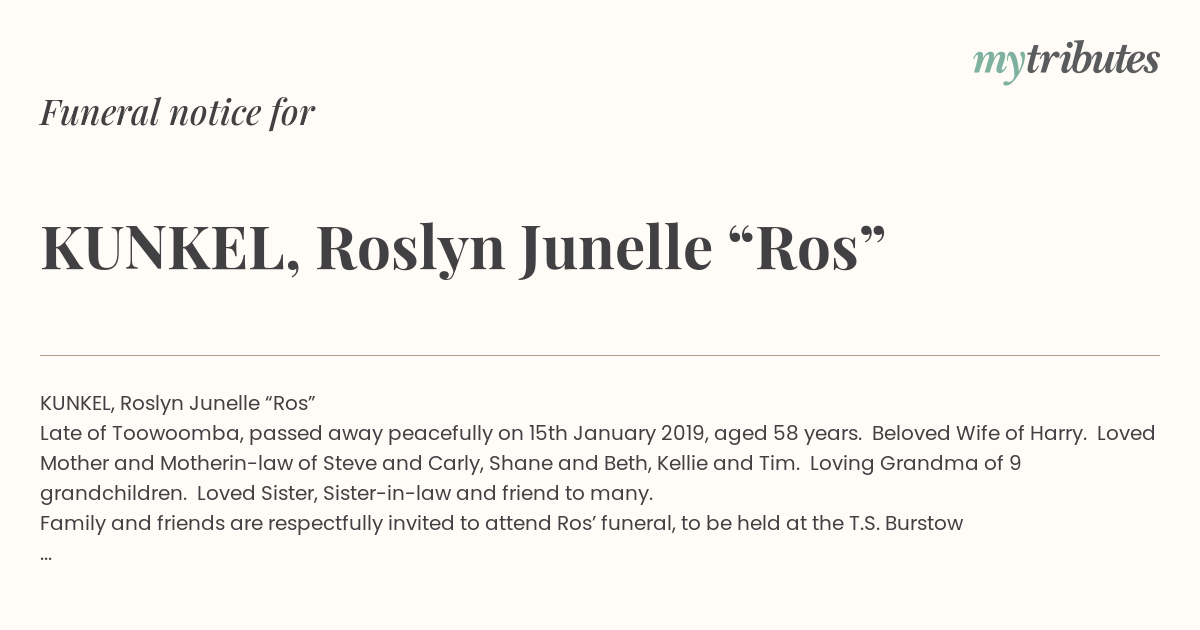Click 'Junelle' in the large heading

615,249
